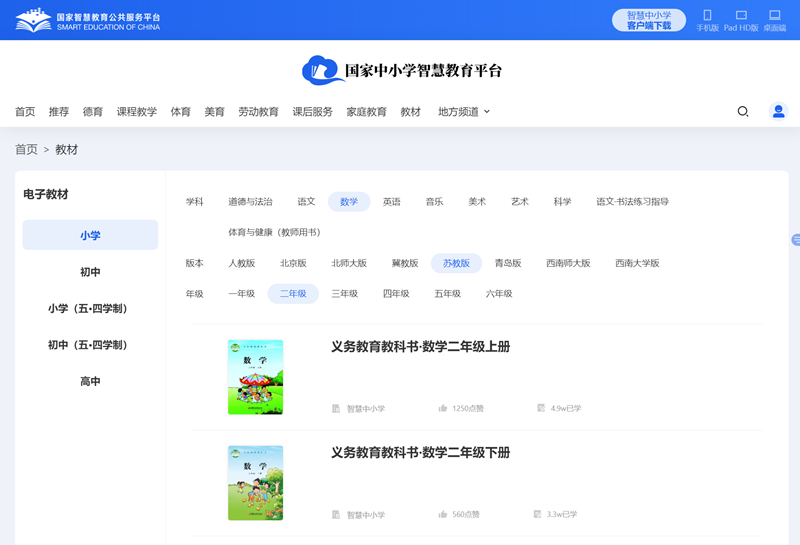Open the Pad HD版 tablet icon
This screenshot has width=800, height=545.
point(741,15)
